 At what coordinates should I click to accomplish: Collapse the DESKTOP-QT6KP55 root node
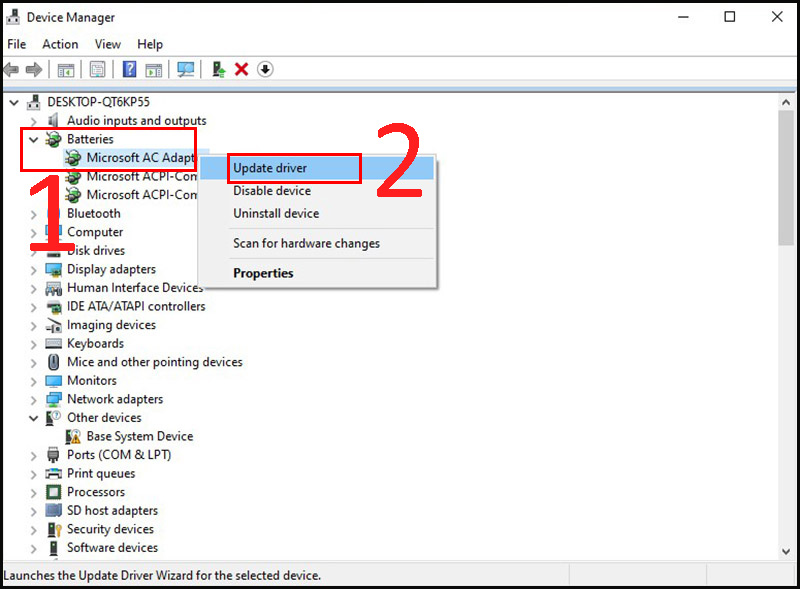(x=14, y=103)
